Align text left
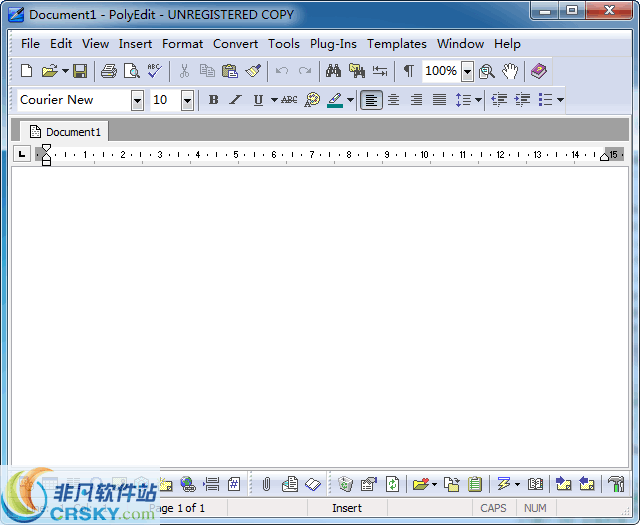 click(371, 100)
